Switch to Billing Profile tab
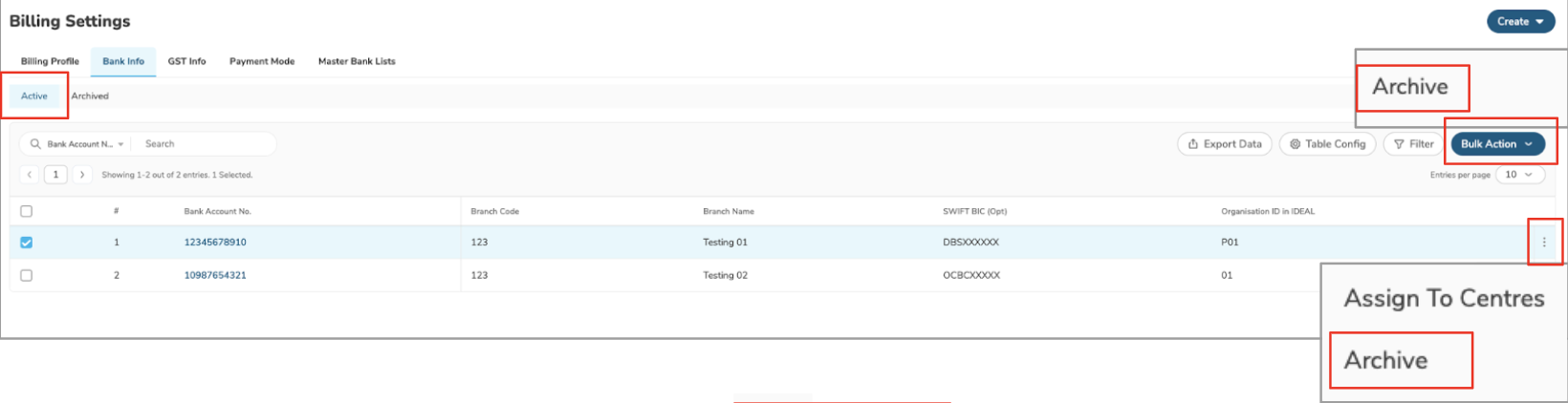 click(50, 61)
